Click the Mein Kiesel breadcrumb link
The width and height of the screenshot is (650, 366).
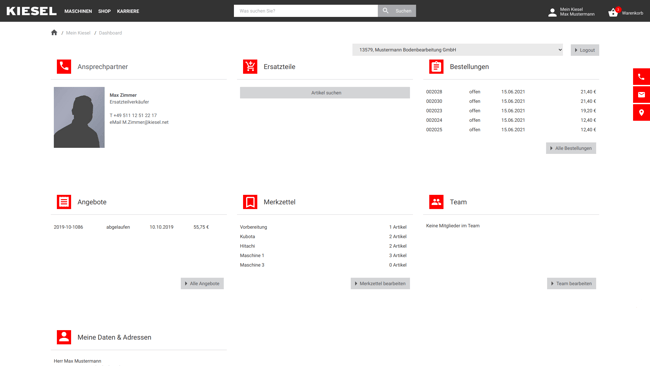point(78,33)
